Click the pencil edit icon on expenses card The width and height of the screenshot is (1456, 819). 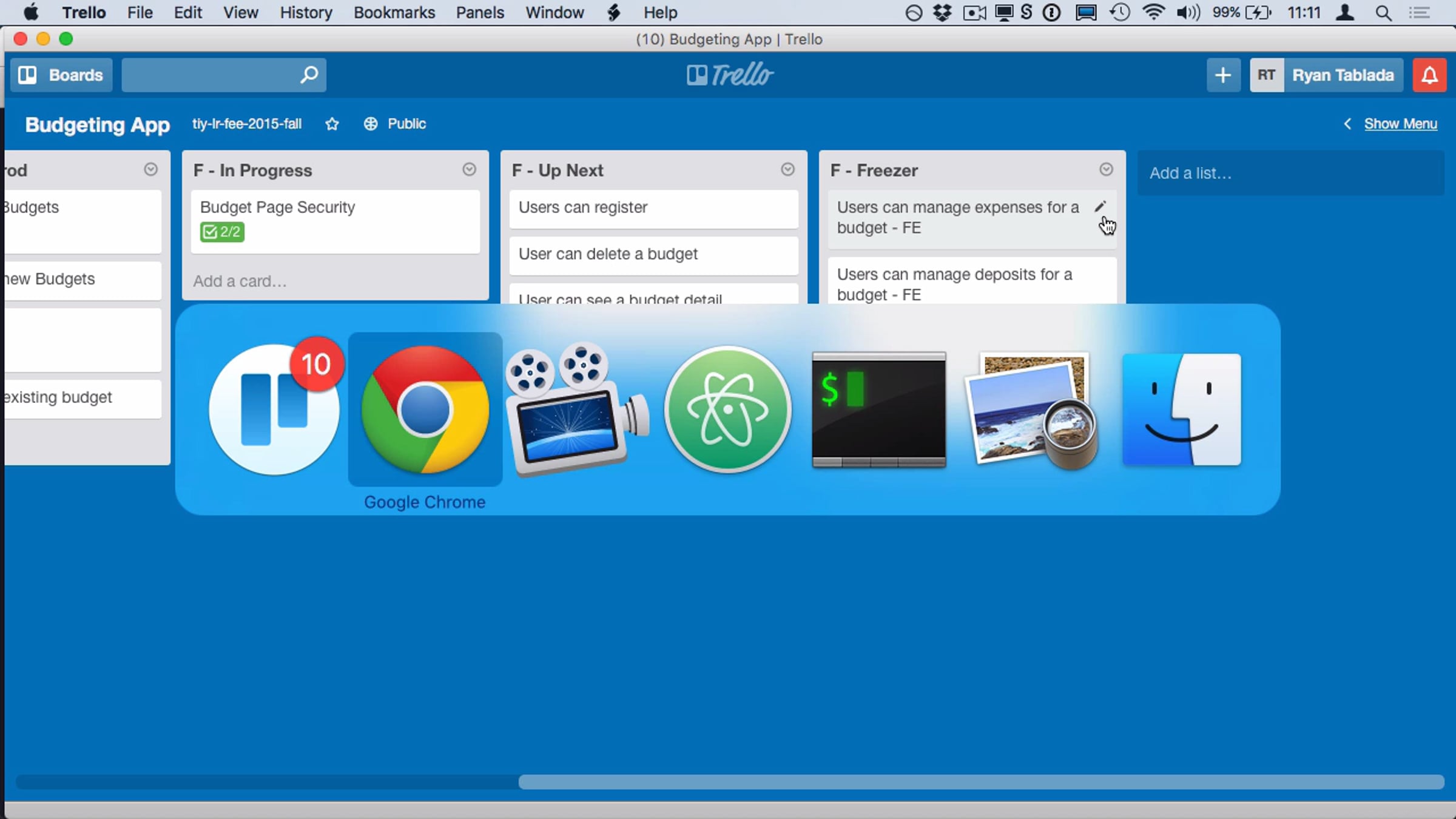coord(1100,207)
